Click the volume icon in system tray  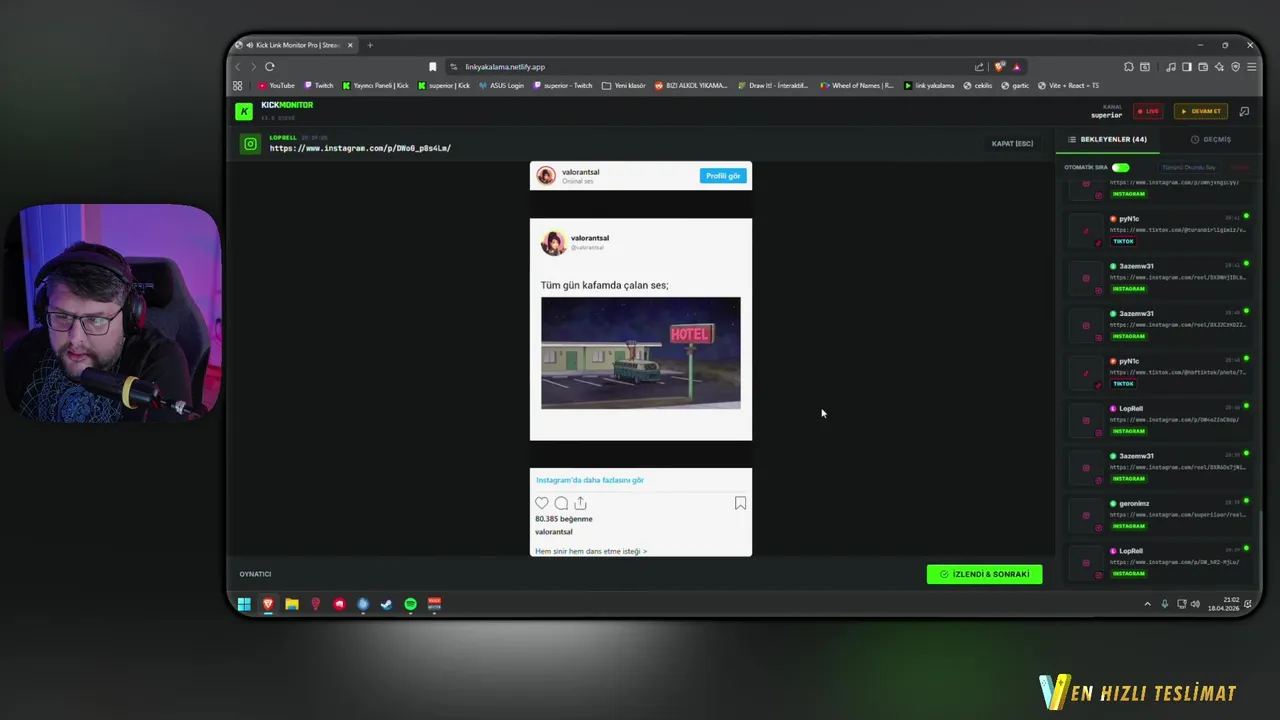[x=1195, y=604]
